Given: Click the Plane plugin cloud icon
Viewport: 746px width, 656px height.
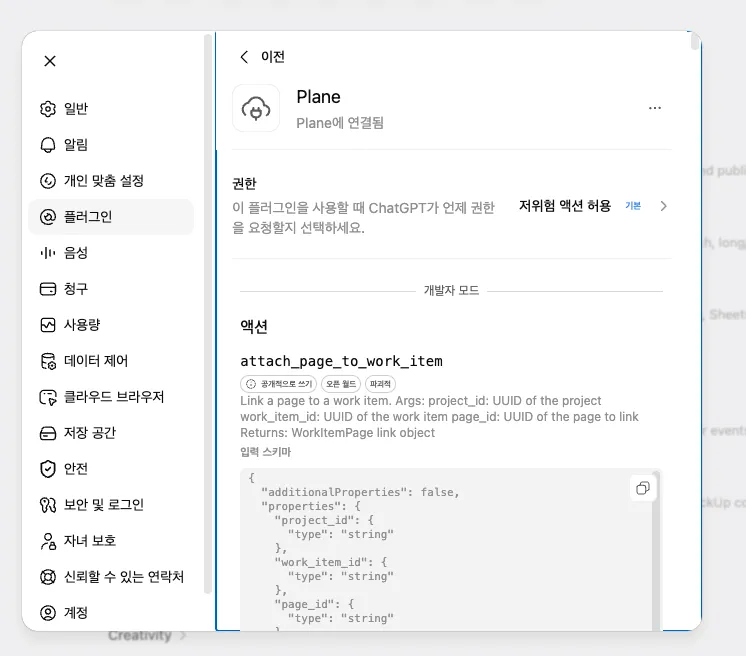Looking at the screenshot, I should pos(256,108).
